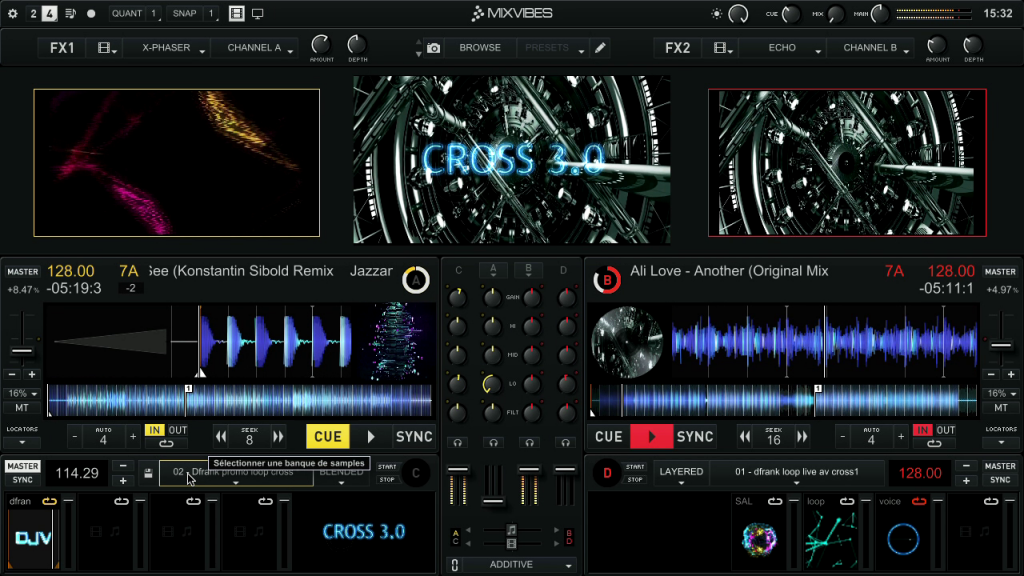The image size is (1024, 576).
Task: Open settings via the gear icon
Action: [x=12, y=13]
